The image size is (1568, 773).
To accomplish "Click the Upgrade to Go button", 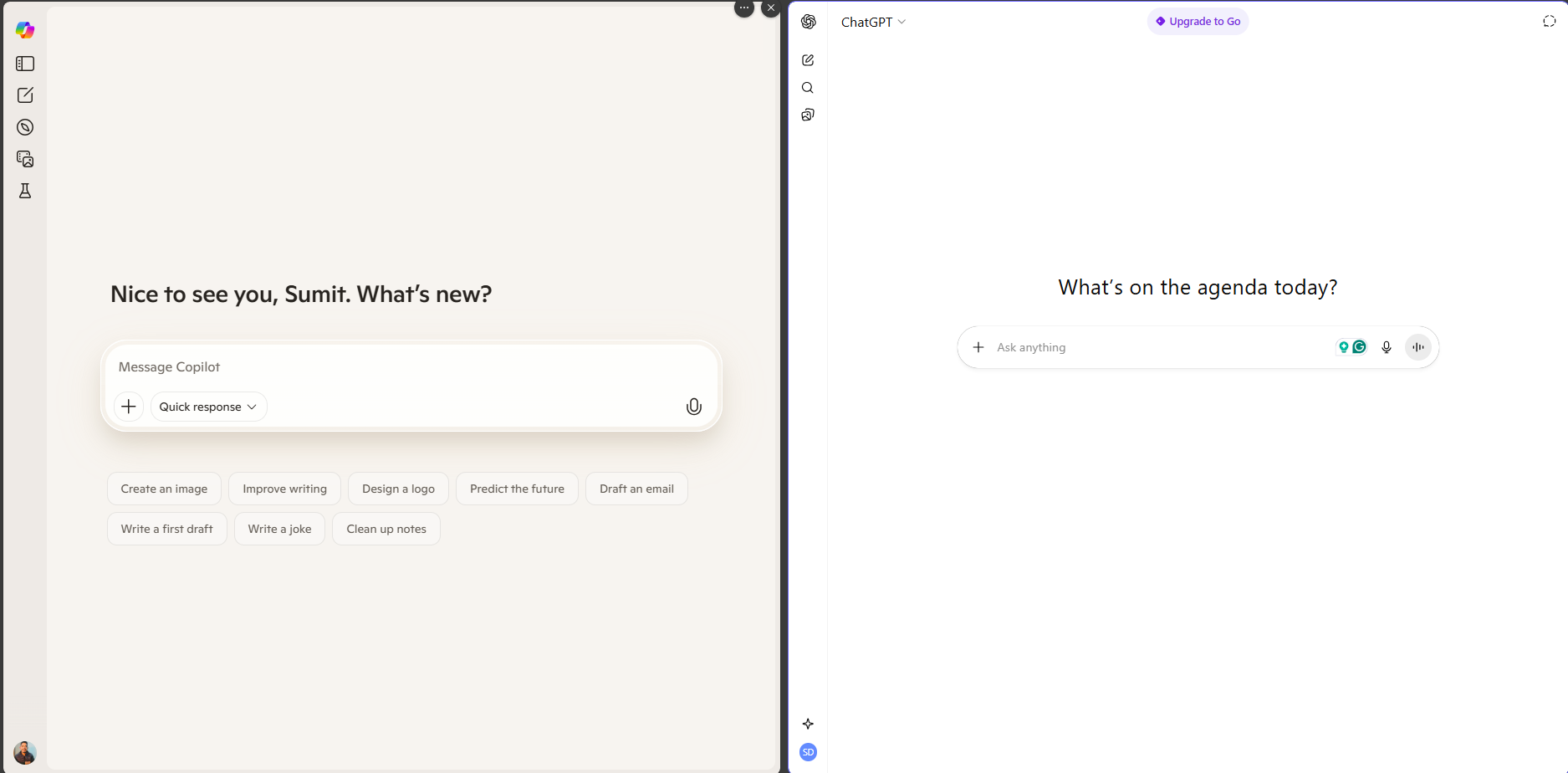I will pyautogui.click(x=1198, y=22).
